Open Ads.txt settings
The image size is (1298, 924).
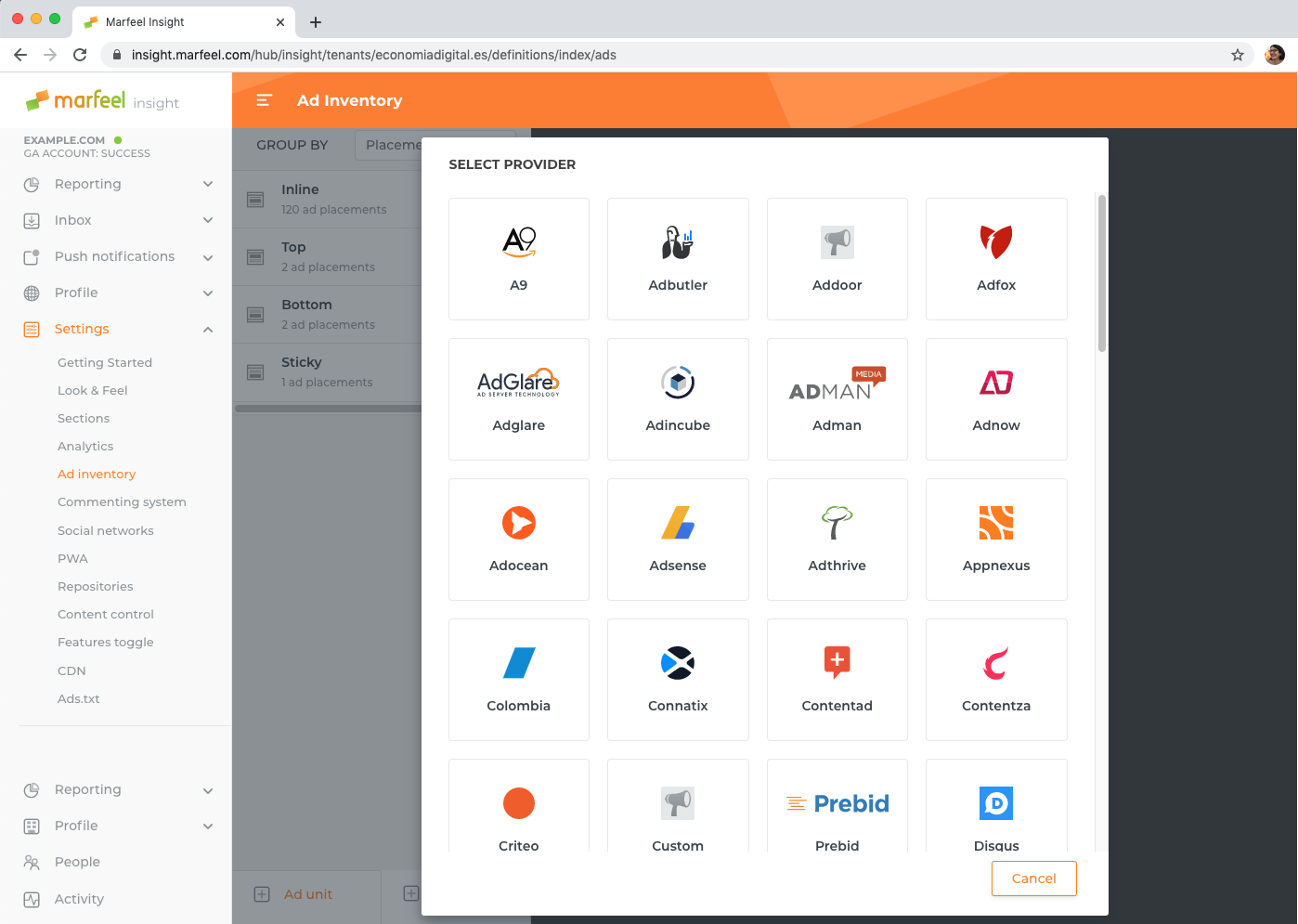79,698
